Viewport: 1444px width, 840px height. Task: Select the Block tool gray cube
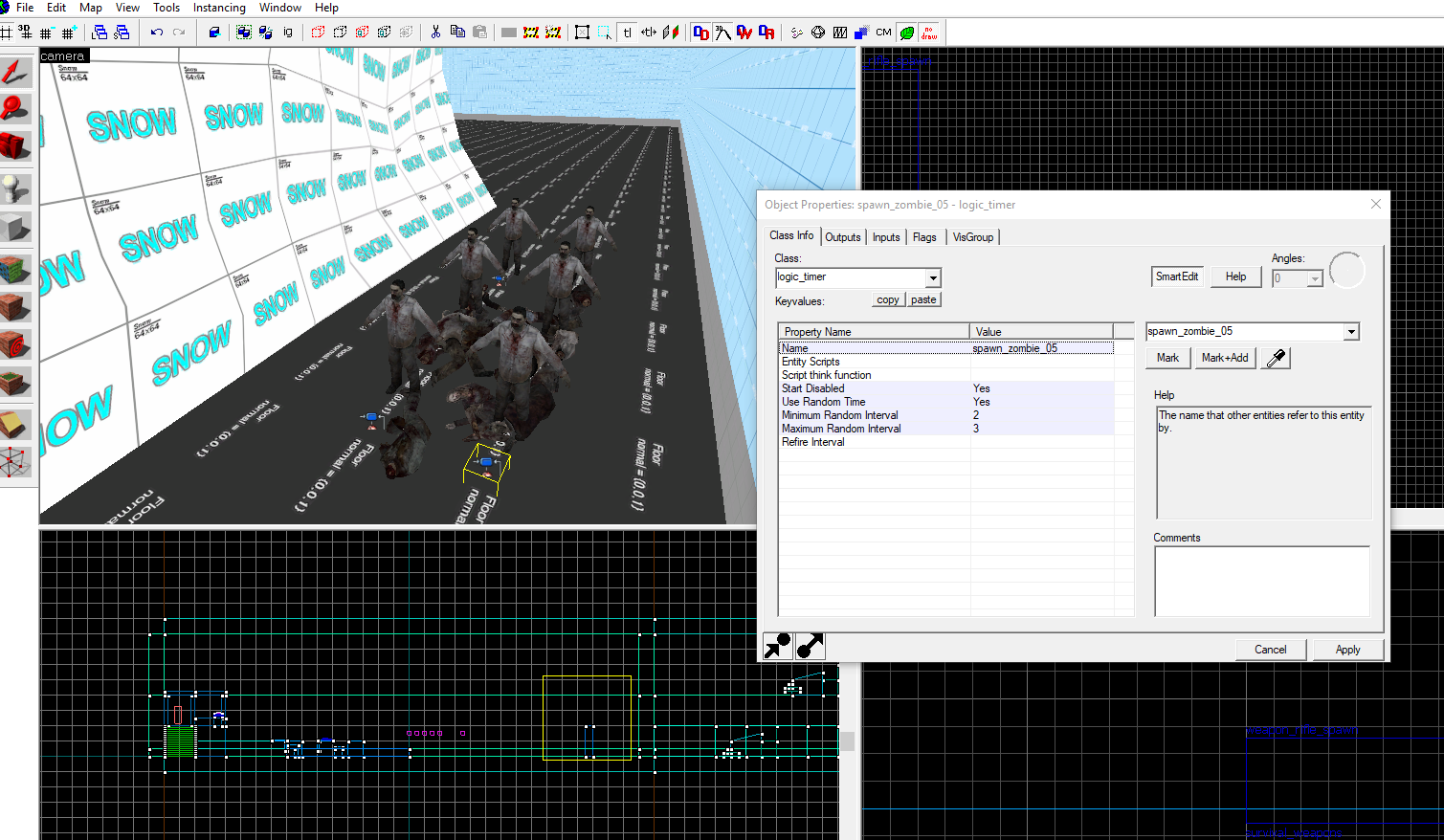tap(15, 228)
